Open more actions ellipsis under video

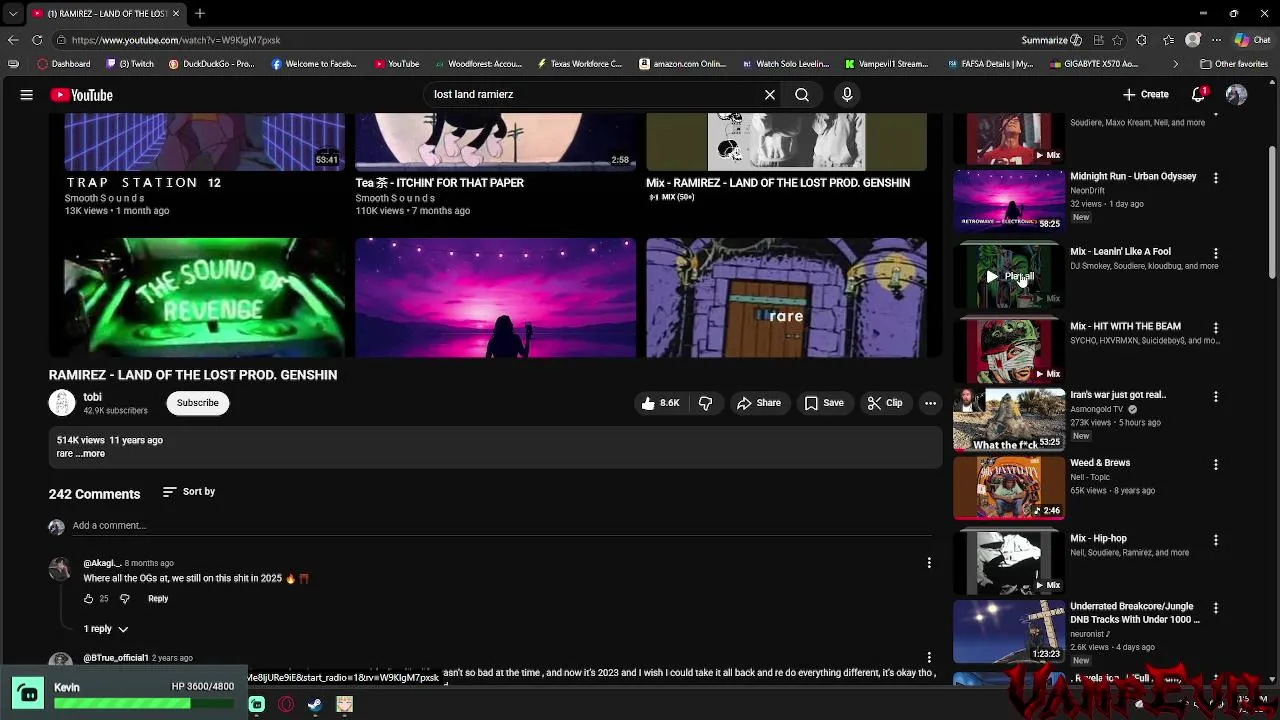[x=930, y=403]
